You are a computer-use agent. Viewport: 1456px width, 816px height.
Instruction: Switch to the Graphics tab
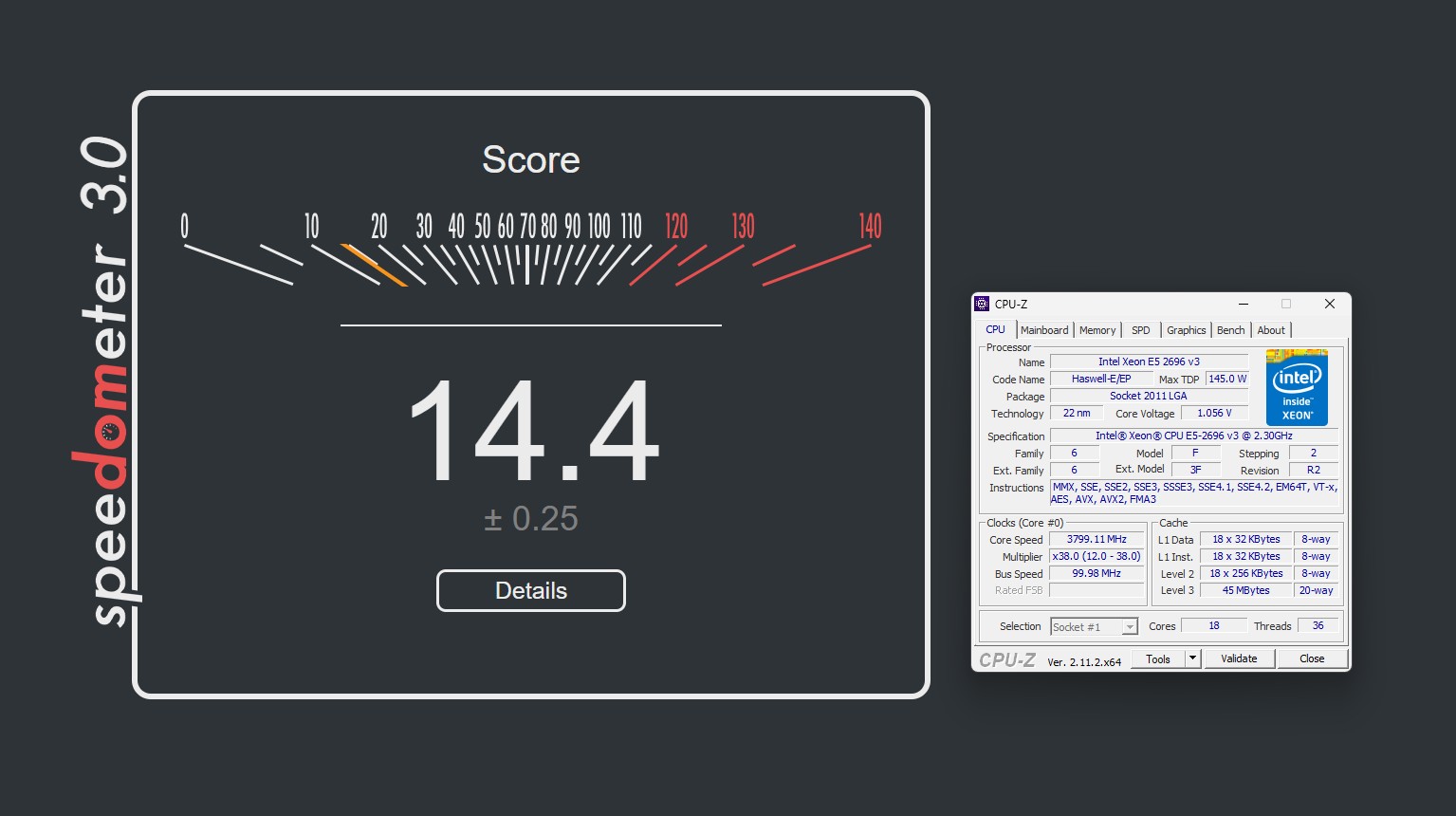(1186, 330)
